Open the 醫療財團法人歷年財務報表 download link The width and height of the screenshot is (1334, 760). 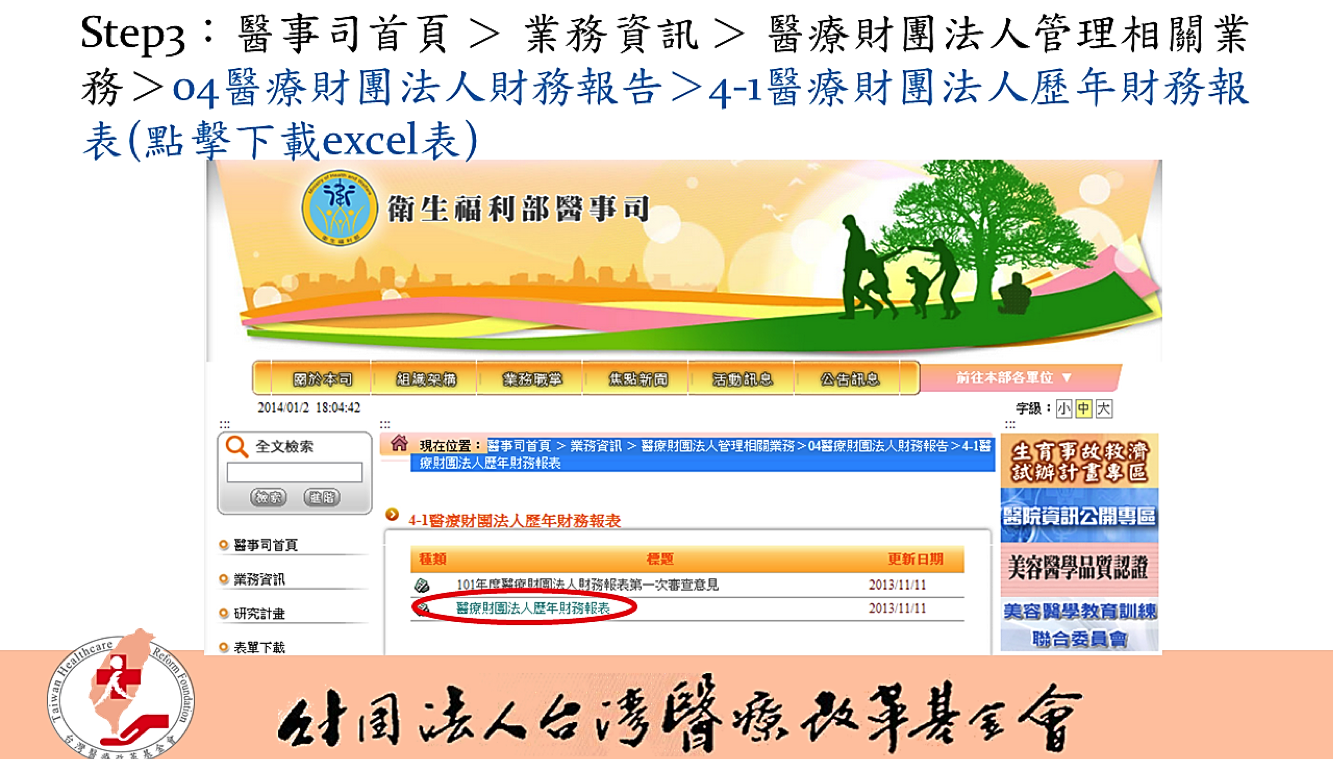coord(533,608)
